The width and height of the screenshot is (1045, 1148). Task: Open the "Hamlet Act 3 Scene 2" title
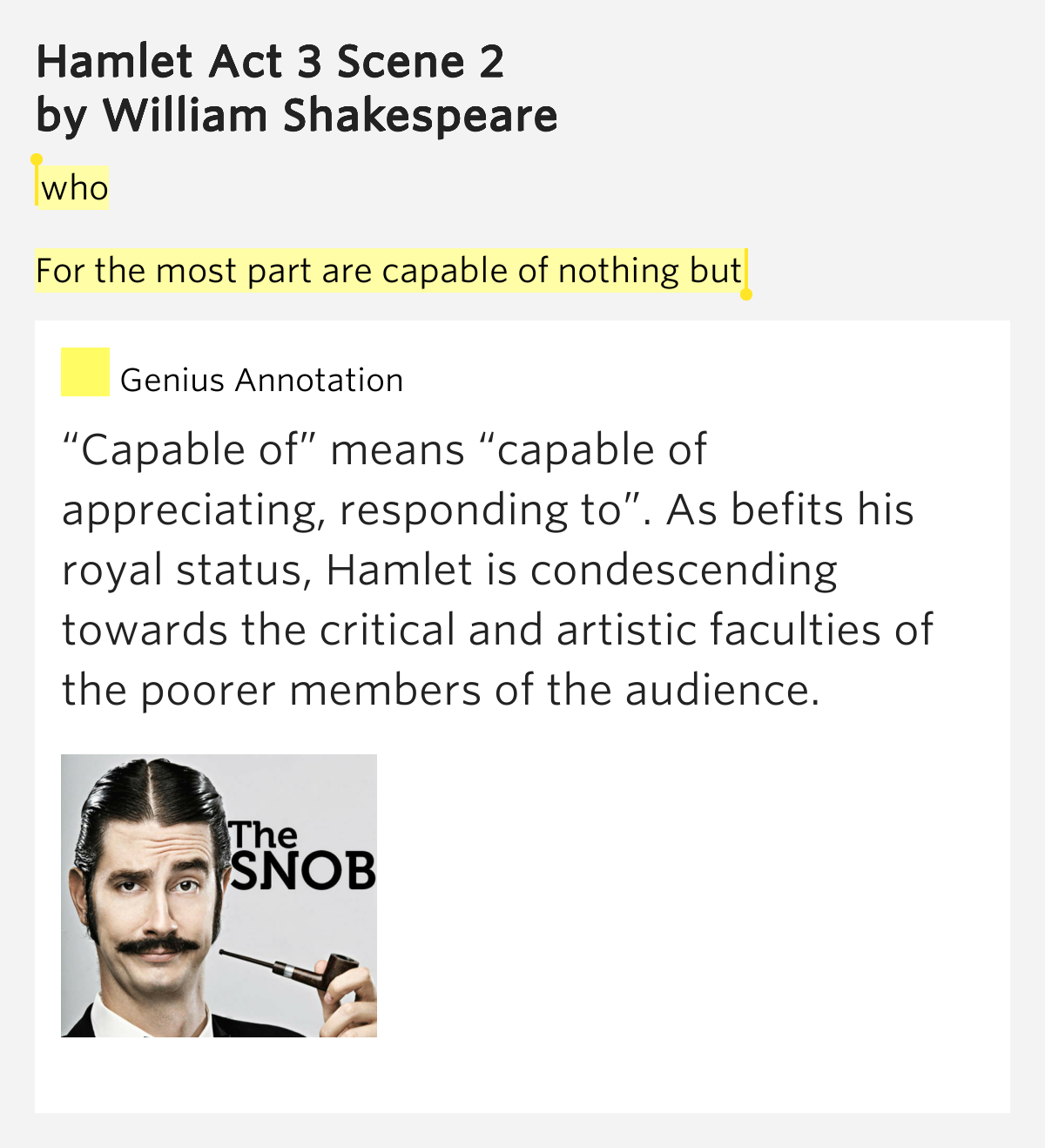[x=270, y=62]
